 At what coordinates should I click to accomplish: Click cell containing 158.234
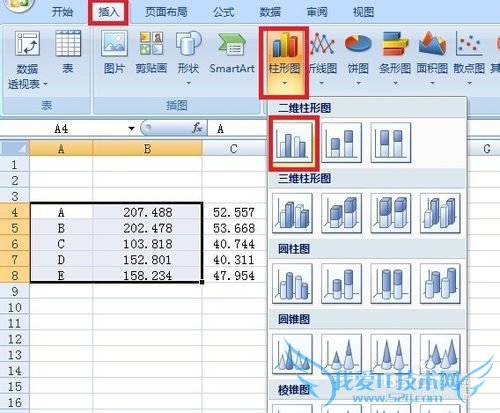click(147, 276)
